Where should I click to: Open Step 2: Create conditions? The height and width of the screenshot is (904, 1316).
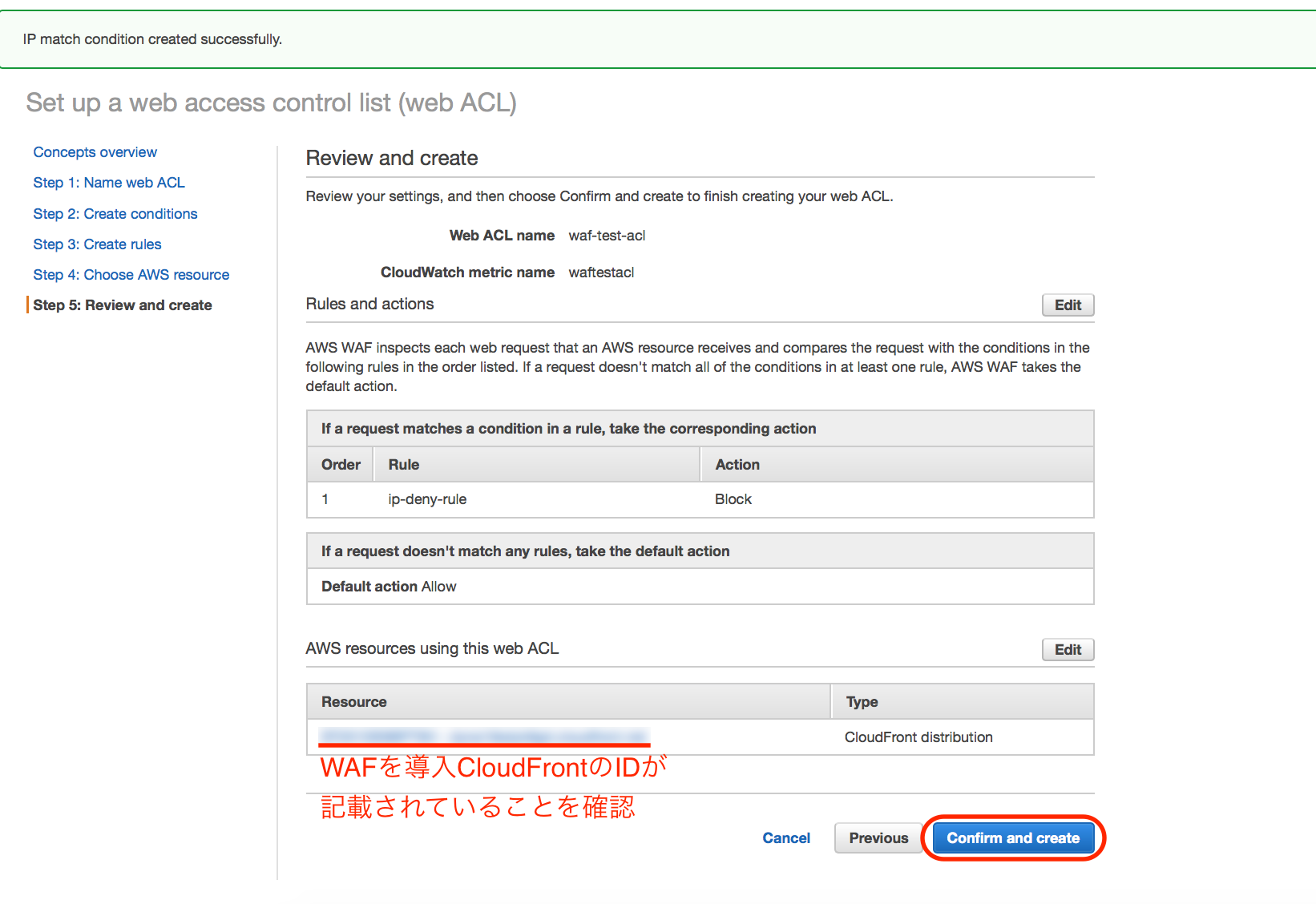click(115, 213)
